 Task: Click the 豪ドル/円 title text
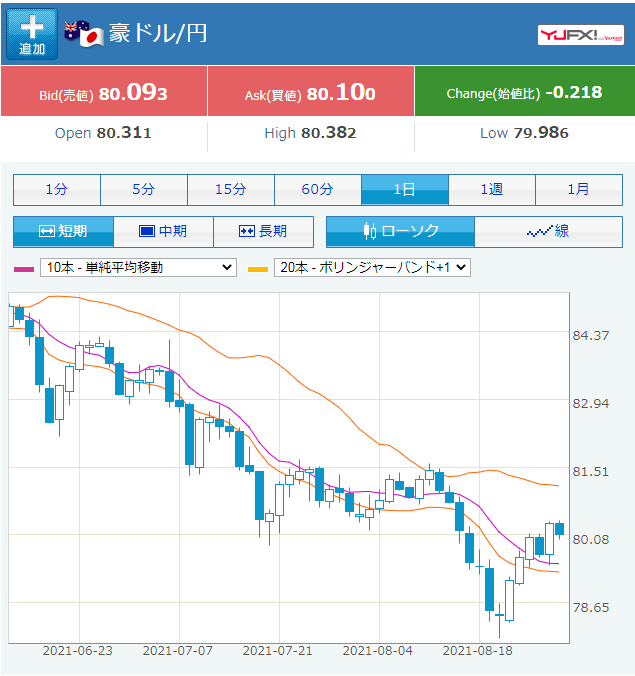[158, 34]
